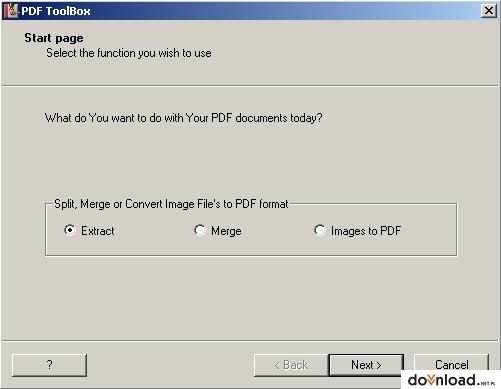Click the download.net.pl watermark logo

pyautogui.click(x=451, y=380)
